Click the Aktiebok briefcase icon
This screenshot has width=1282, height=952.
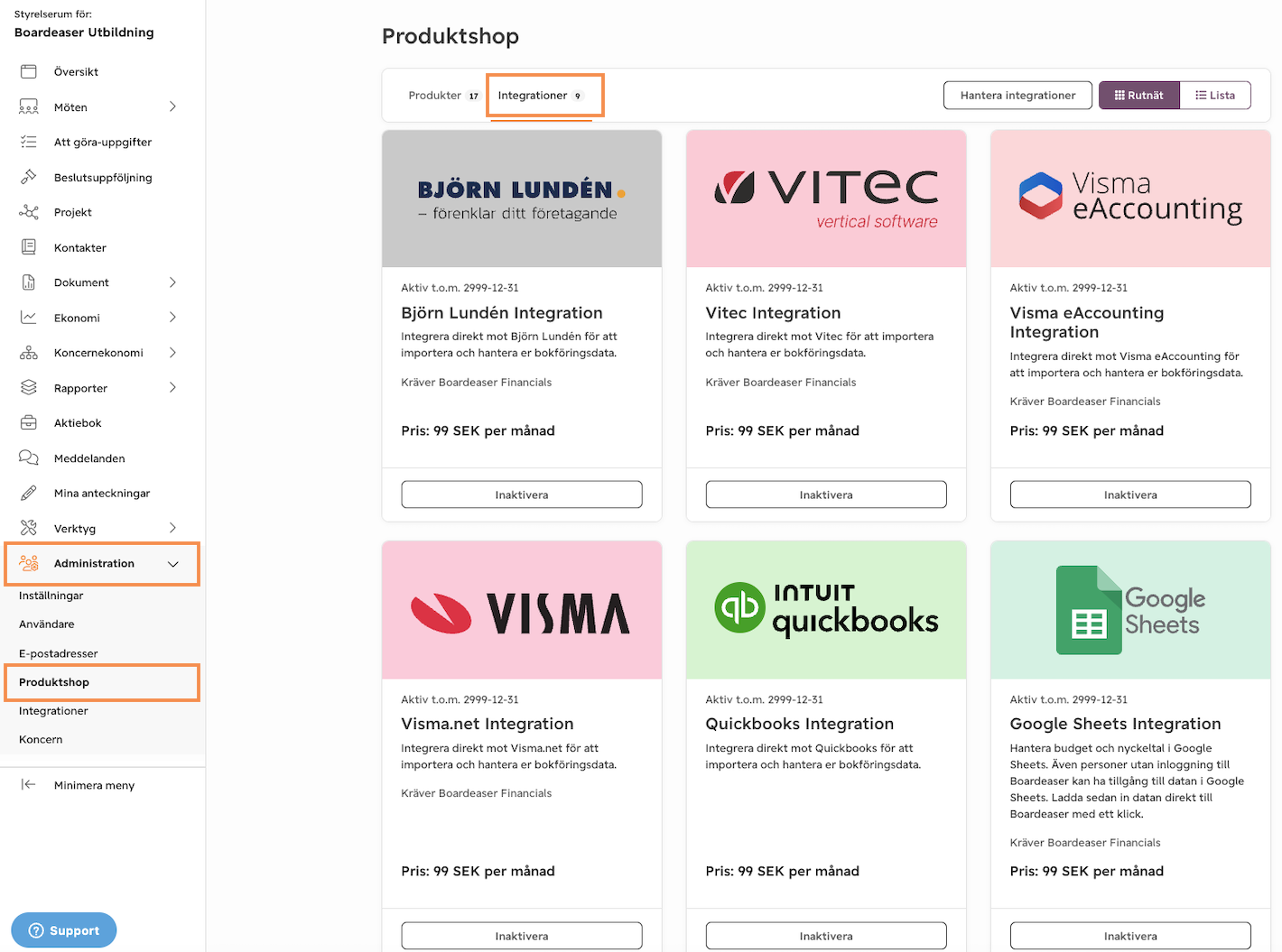click(29, 422)
